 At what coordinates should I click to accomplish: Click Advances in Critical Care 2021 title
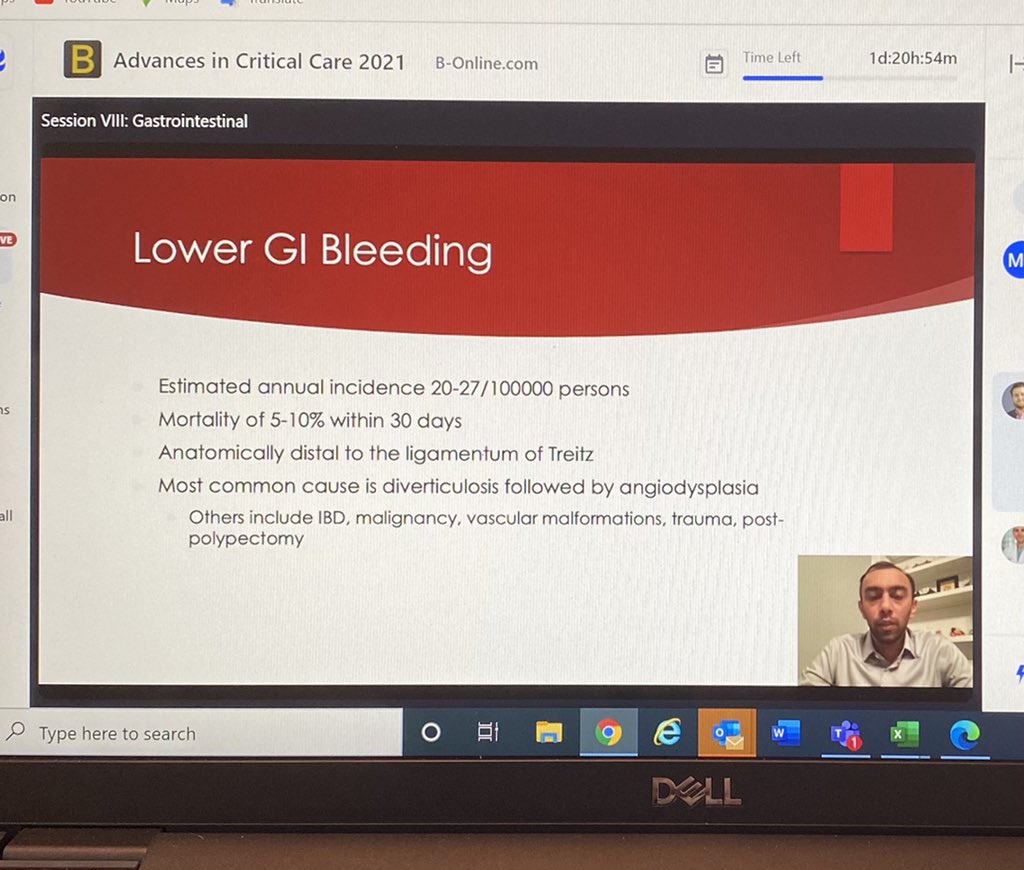click(259, 61)
